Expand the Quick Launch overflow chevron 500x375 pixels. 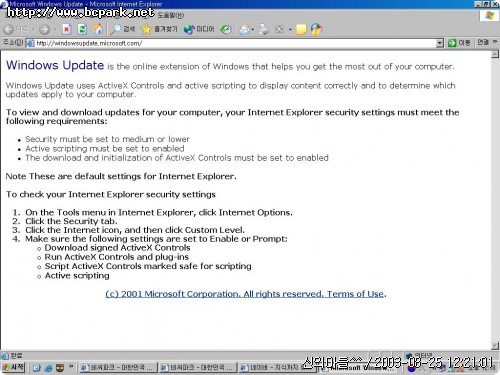71,366
